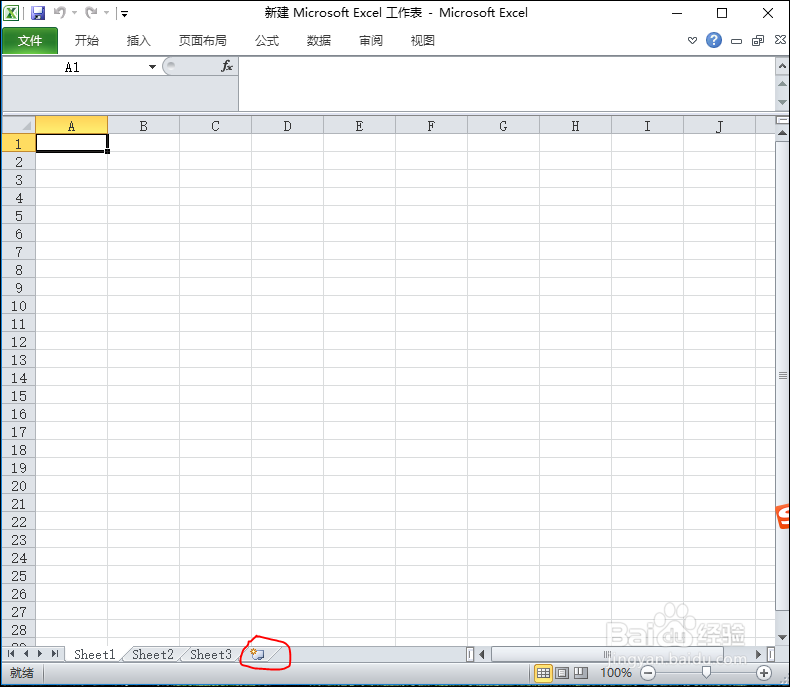Switch to the 开始 ribbon tab
The height and width of the screenshot is (687, 790).
pos(87,40)
